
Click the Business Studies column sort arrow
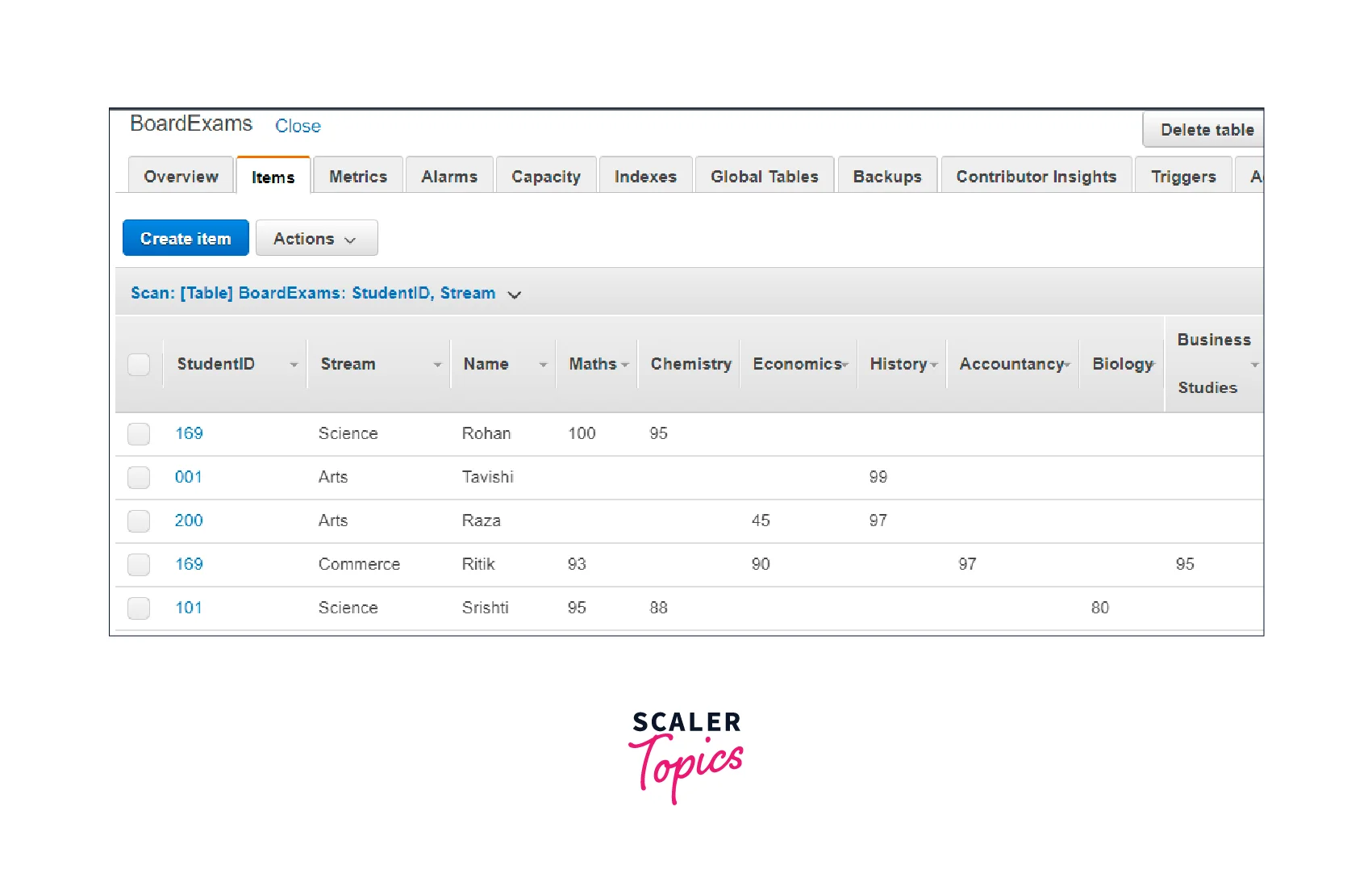1254,365
